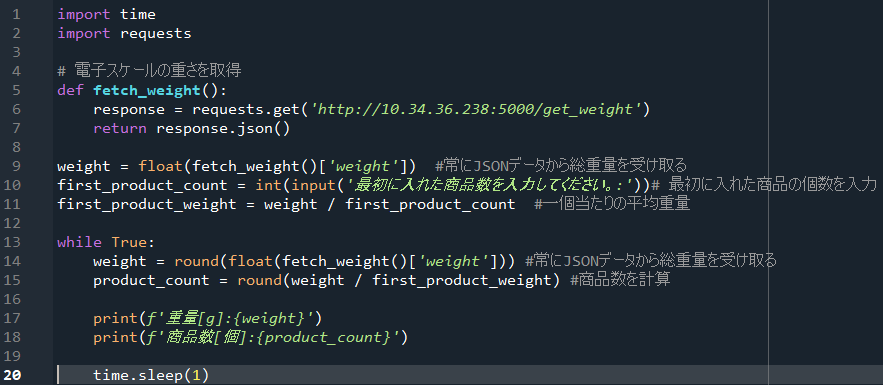Click the product_count variable on line 15
This screenshot has width=883, height=385.
click(142, 280)
